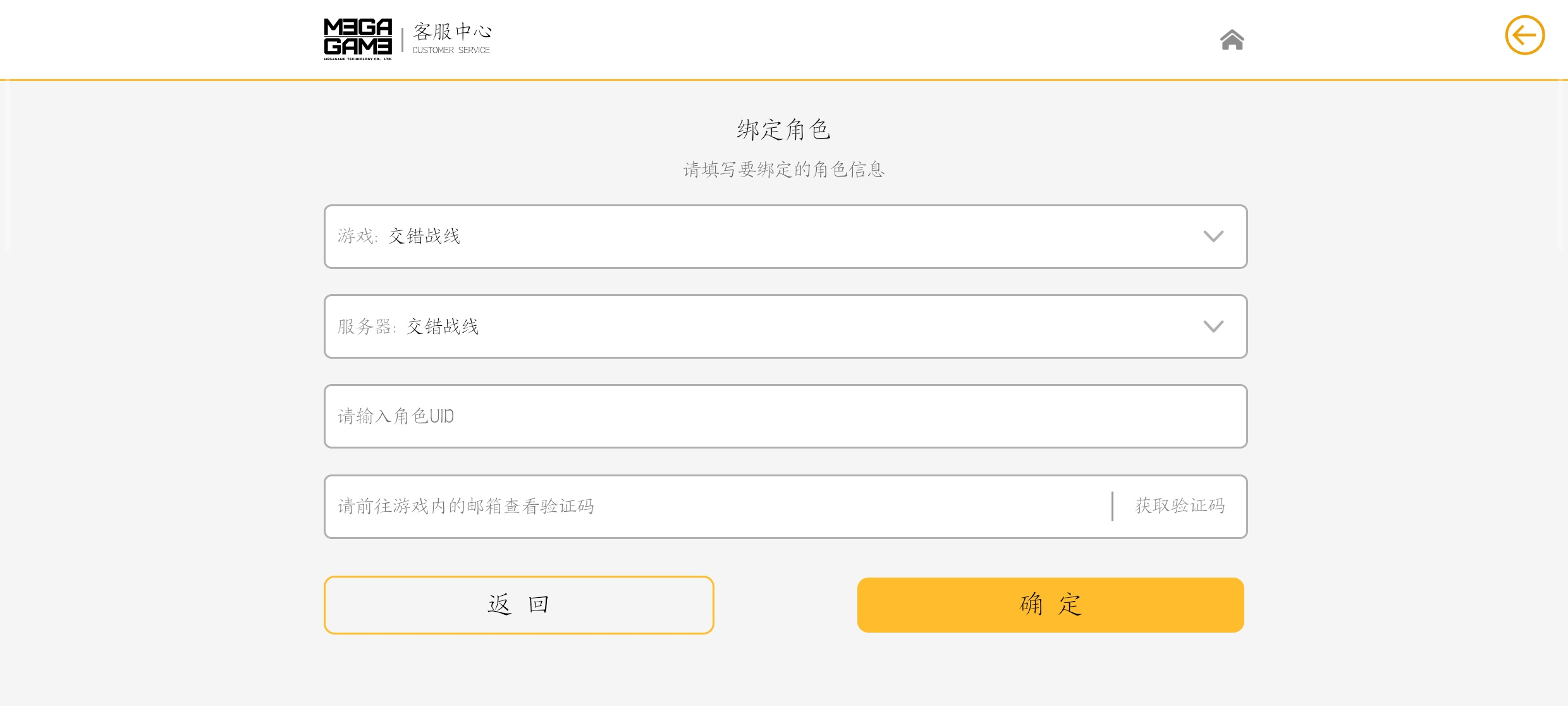Open the 游戏 selection box showing 交错战线
This screenshot has height=706, width=1568.
pyautogui.click(x=785, y=237)
